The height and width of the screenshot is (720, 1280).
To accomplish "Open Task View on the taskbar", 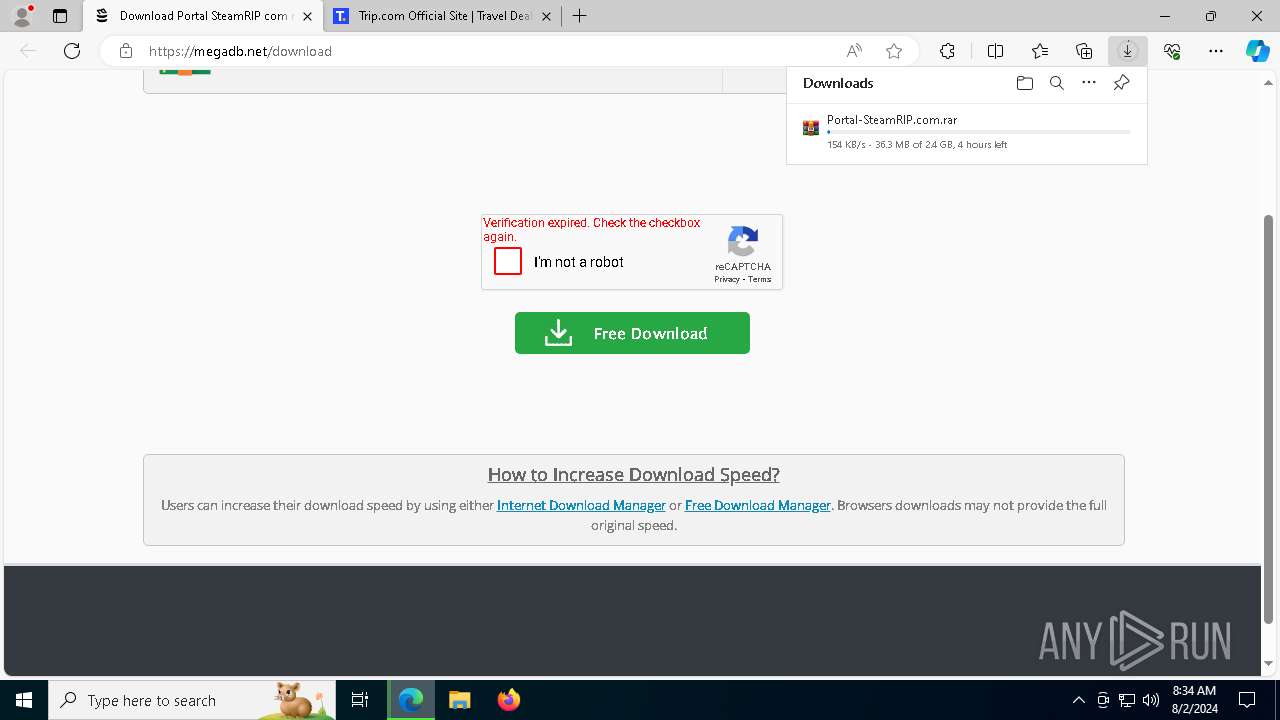I will point(360,700).
